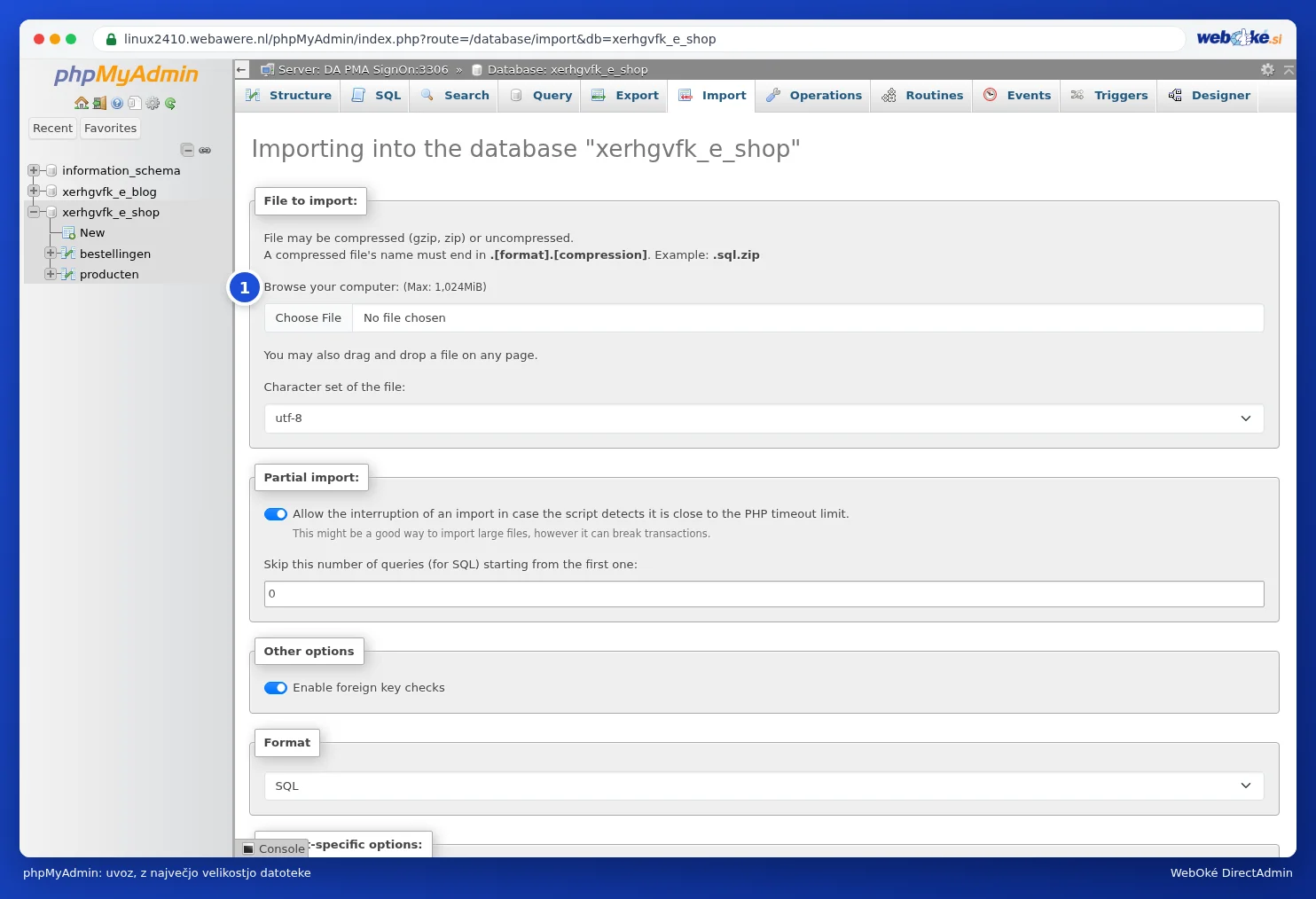The height and width of the screenshot is (899, 1316).
Task: Click the New table icon in tree
Action: 69,233
